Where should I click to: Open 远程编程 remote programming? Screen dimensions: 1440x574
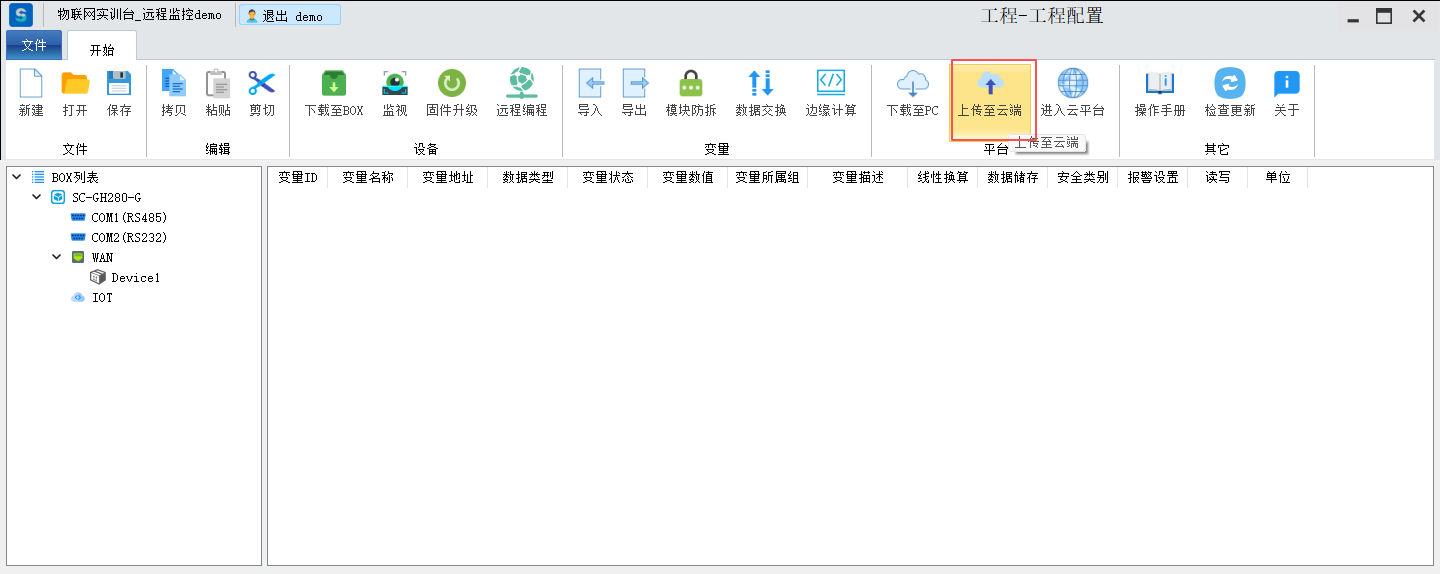coord(521,84)
